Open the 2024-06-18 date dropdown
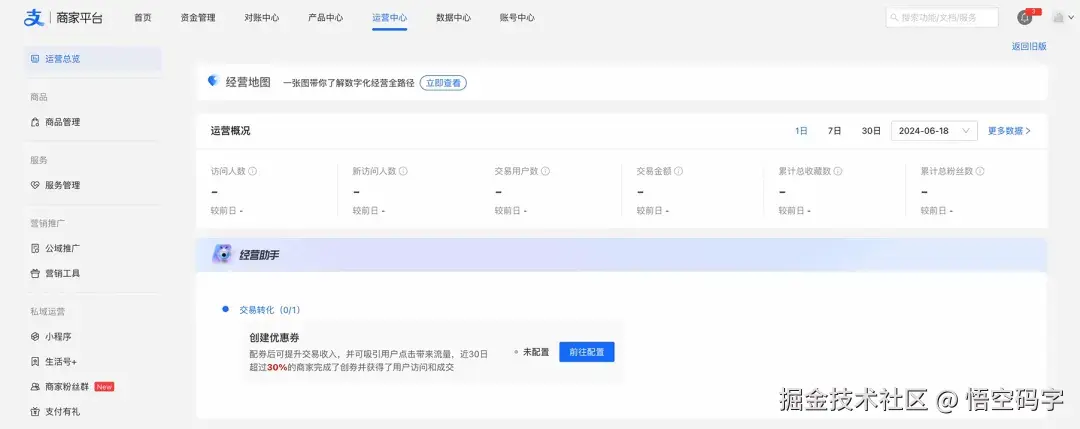Image resolution: width=1080 pixels, height=429 pixels. click(934, 131)
